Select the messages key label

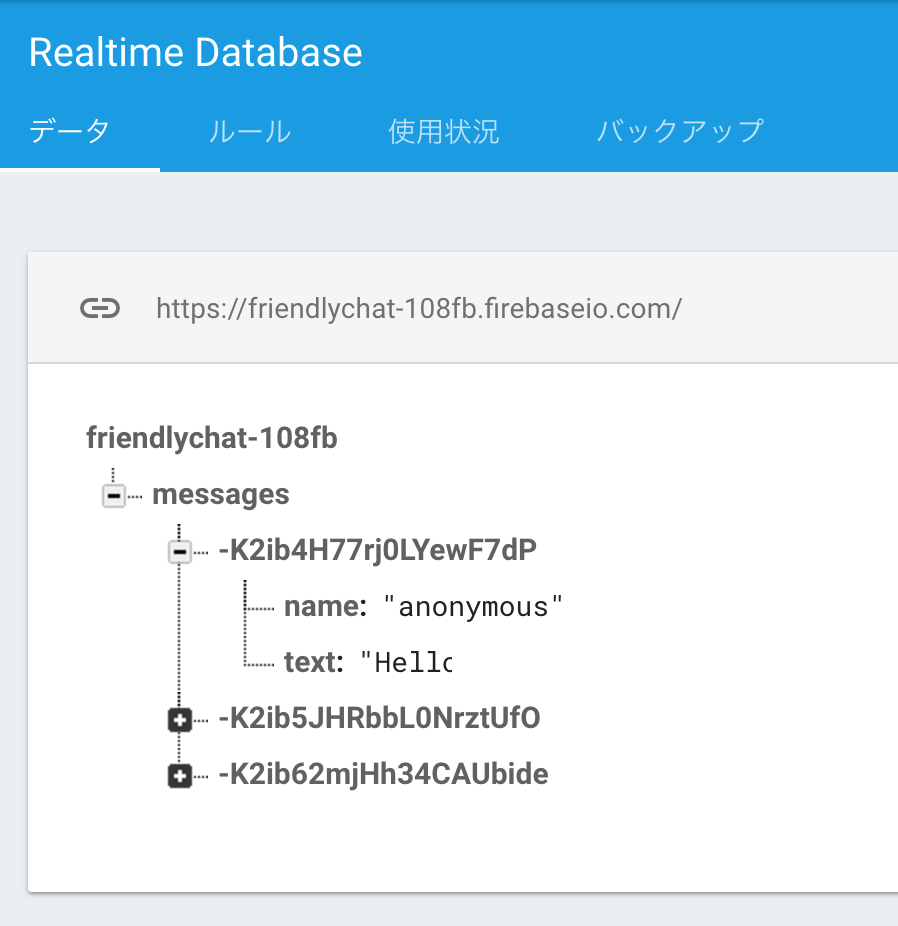(x=221, y=494)
